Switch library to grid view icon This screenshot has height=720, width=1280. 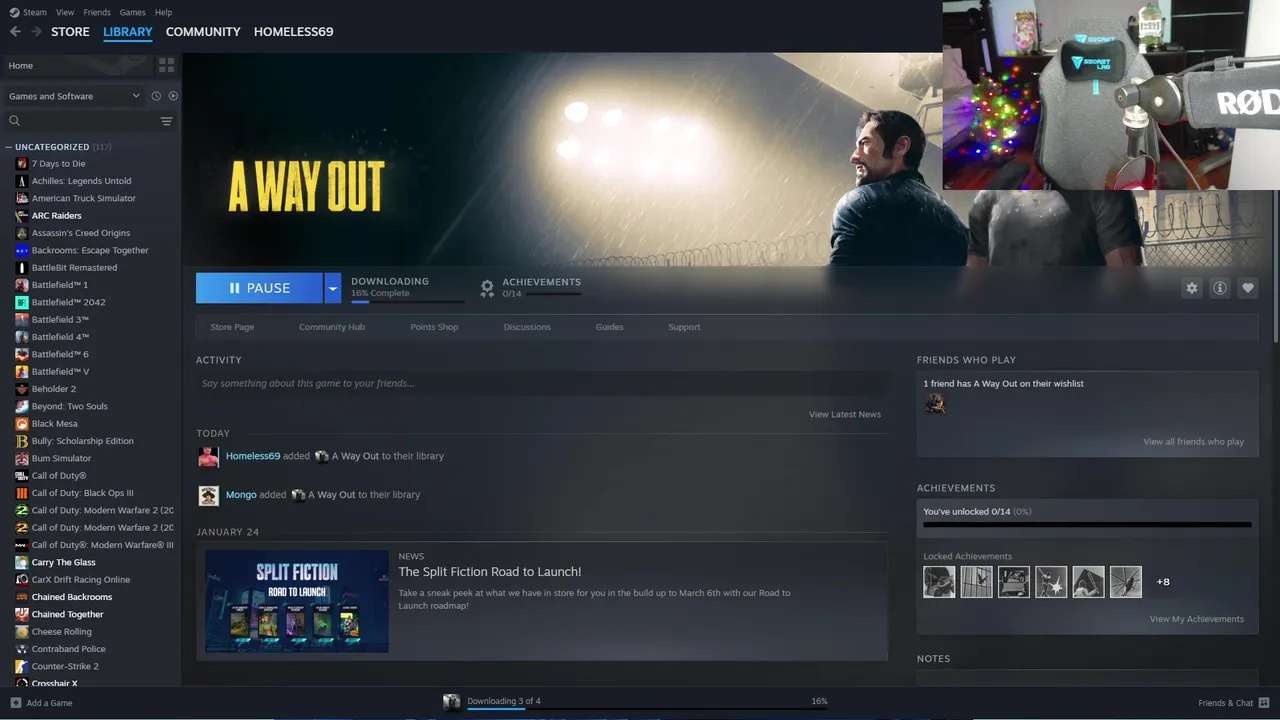[166, 65]
